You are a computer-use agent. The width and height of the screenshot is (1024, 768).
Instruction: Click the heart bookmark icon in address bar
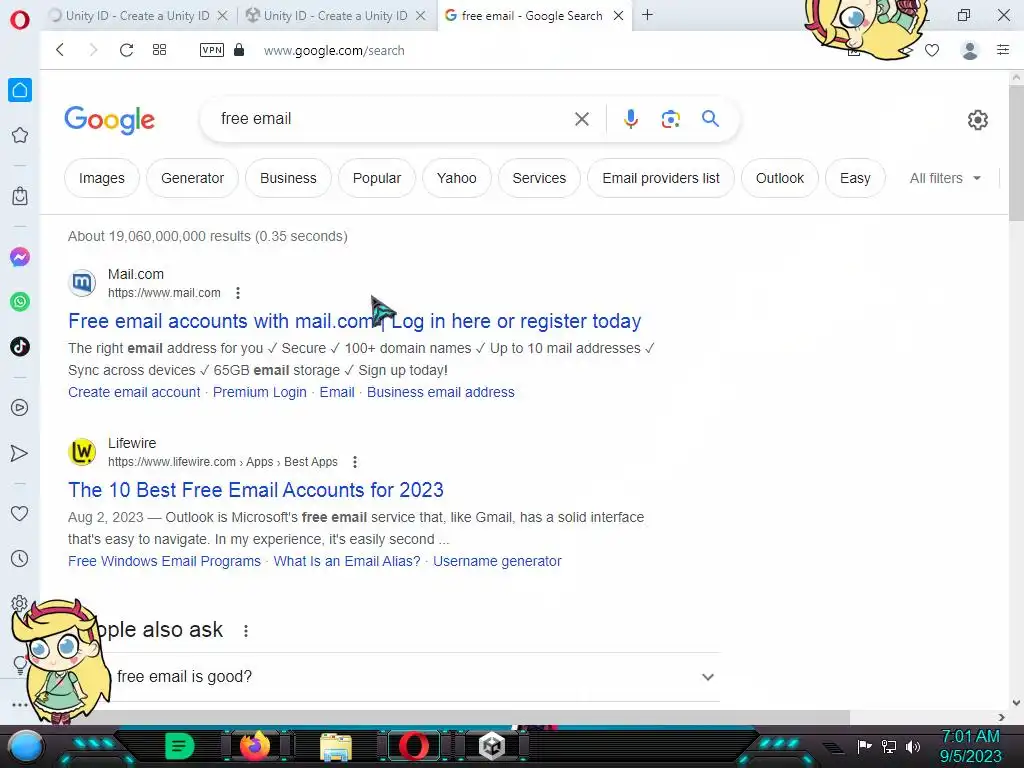(932, 50)
